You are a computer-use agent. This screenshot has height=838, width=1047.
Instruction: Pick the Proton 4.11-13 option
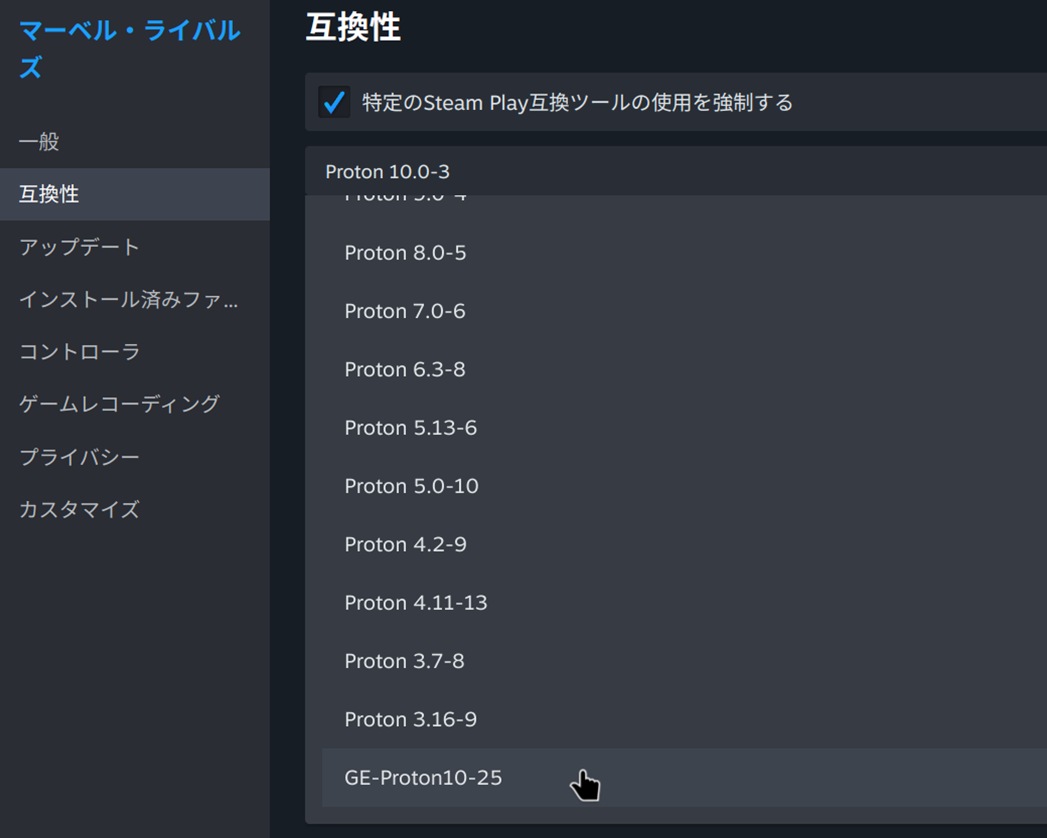pos(415,603)
